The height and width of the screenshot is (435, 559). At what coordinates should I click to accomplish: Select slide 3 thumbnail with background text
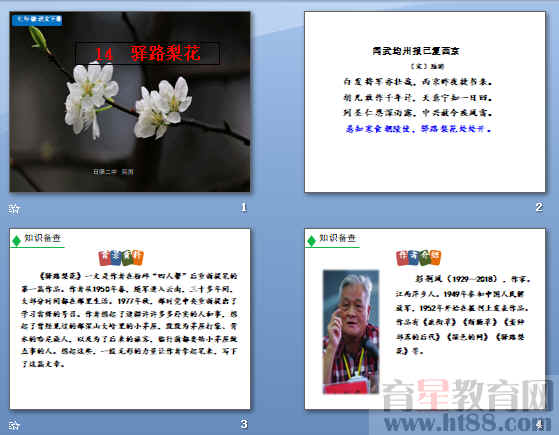pyautogui.click(x=130, y=319)
